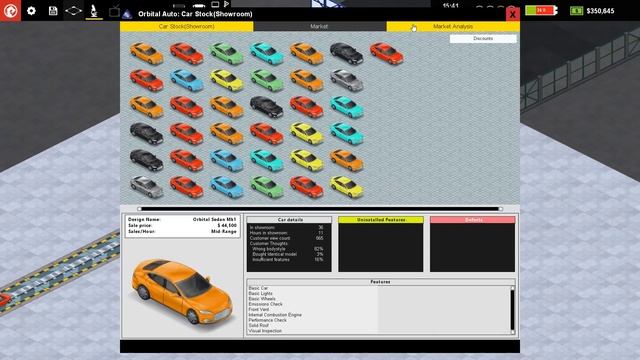Select the silver car in the bottom row
The image size is (640, 360).
[147, 187]
